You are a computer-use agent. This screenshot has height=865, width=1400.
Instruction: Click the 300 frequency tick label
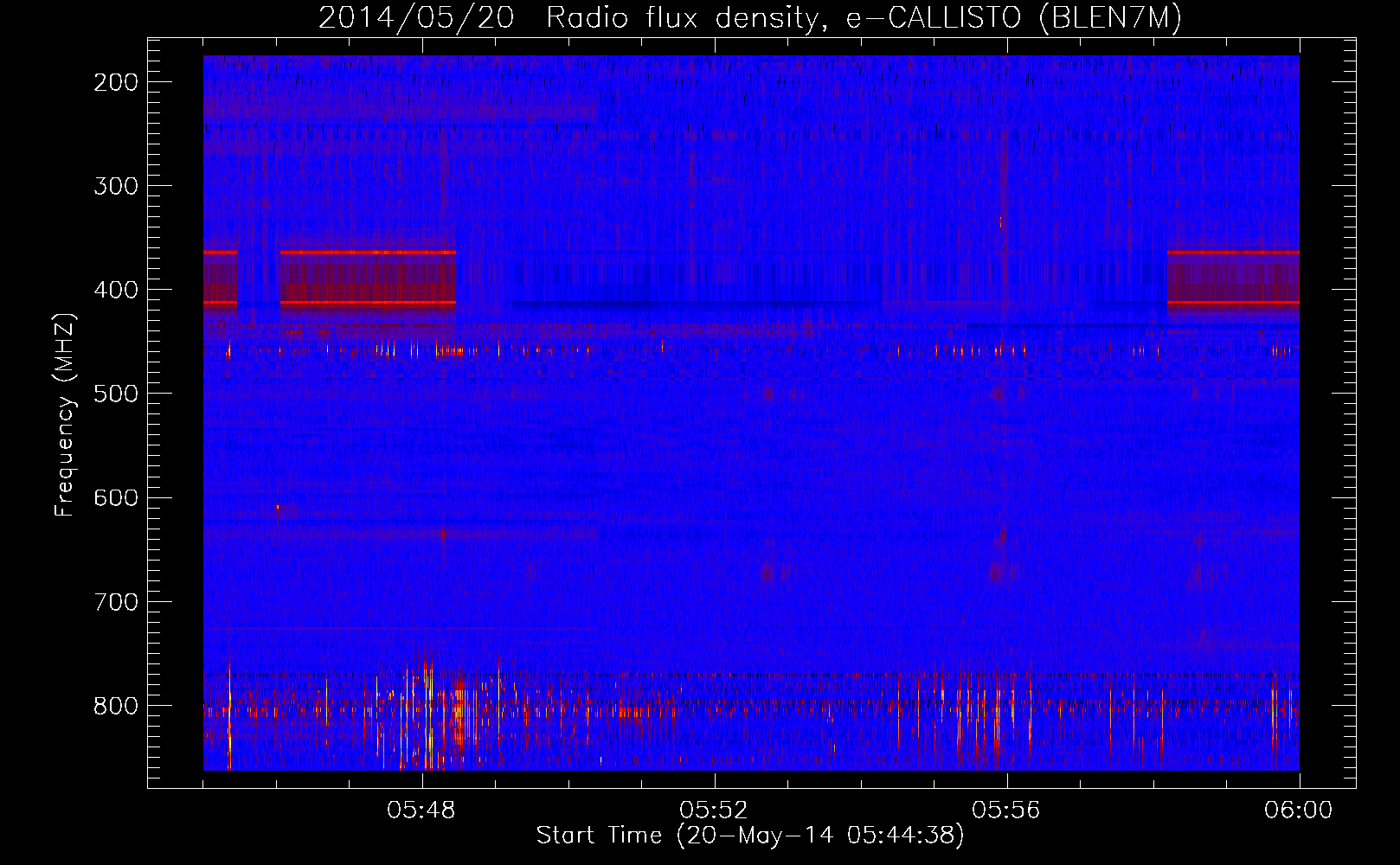tap(115, 186)
